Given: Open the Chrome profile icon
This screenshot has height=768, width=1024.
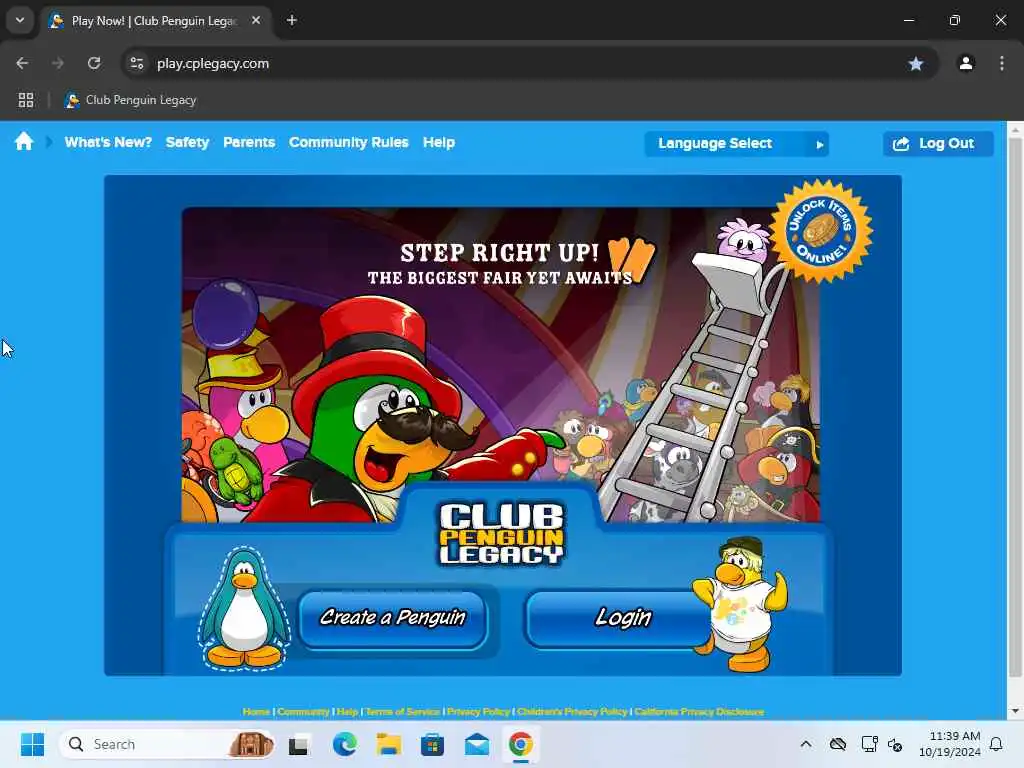Looking at the screenshot, I should pos(966,63).
